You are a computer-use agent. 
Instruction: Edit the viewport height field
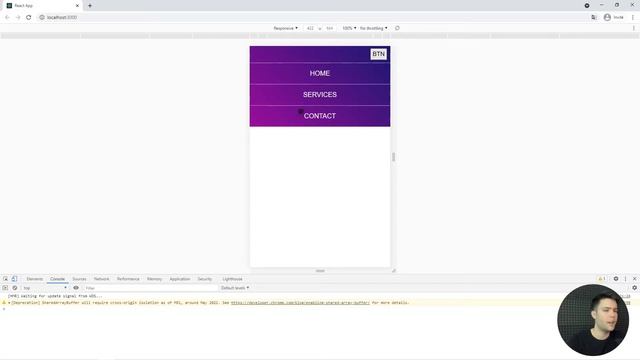329,28
